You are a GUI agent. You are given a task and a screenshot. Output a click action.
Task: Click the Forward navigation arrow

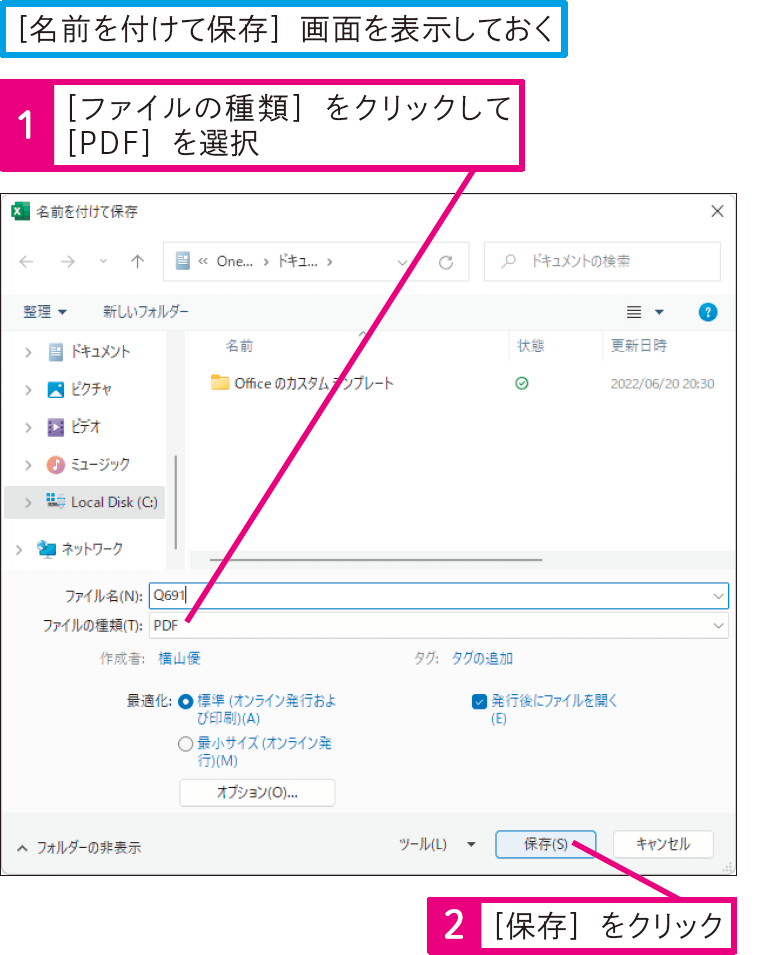click(68, 262)
